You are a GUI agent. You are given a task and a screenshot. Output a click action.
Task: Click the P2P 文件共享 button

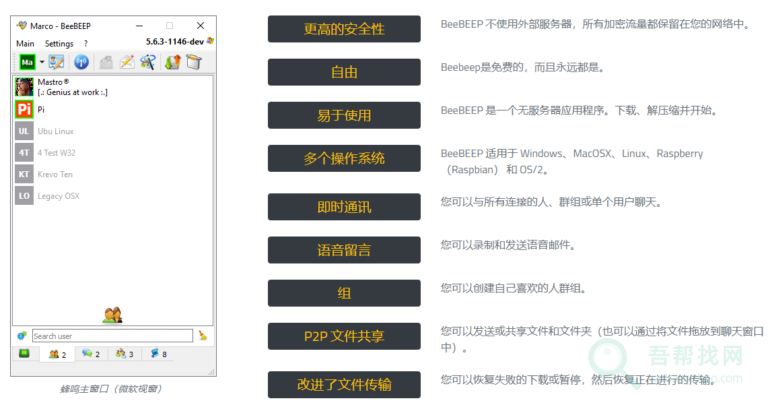(x=344, y=336)
